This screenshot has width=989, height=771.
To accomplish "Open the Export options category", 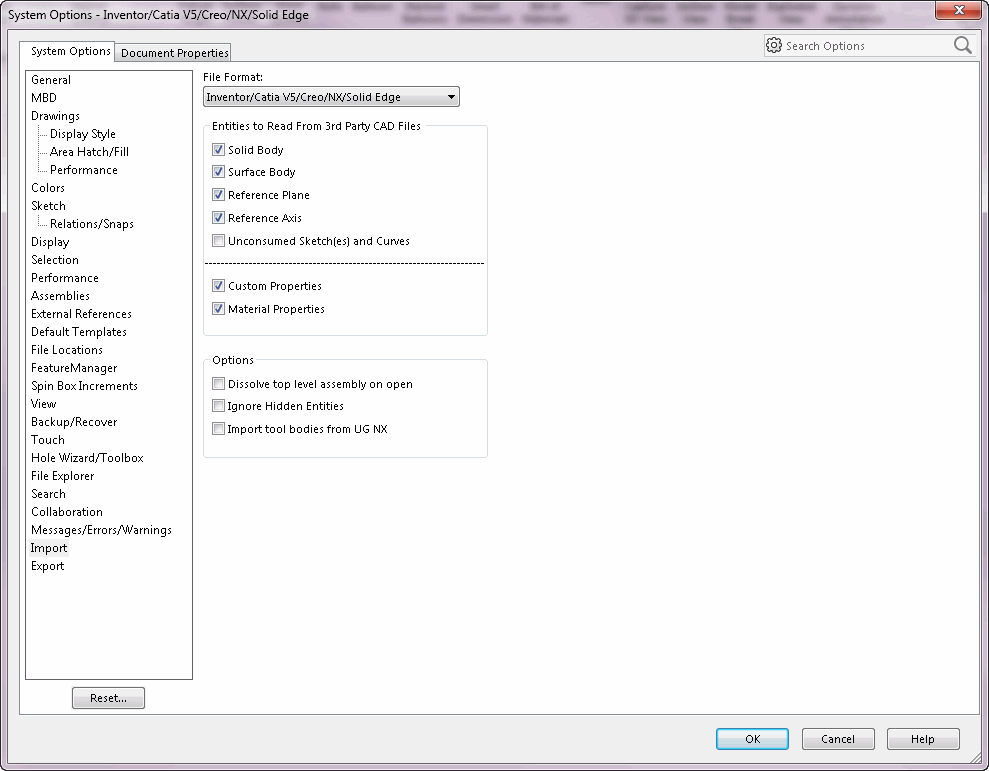I will [x=47, y=566].
